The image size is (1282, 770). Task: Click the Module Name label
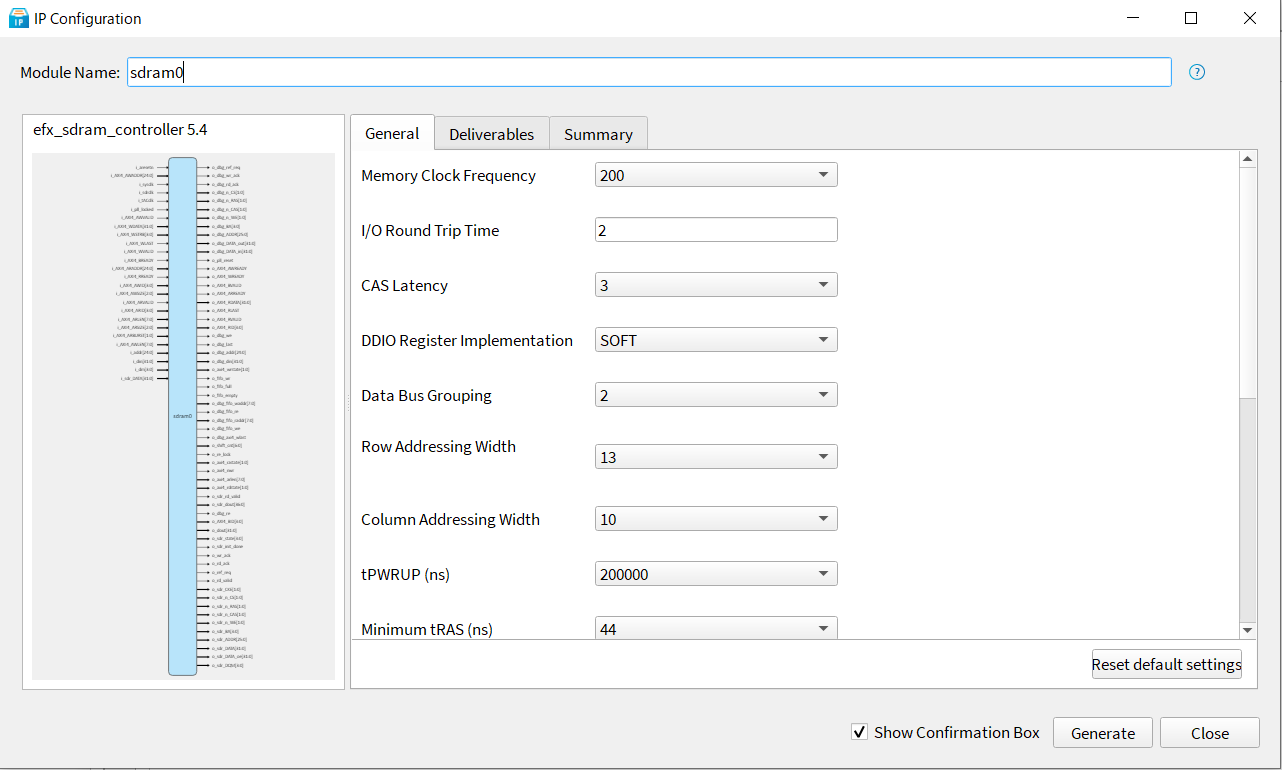click(x=70, y=72)
